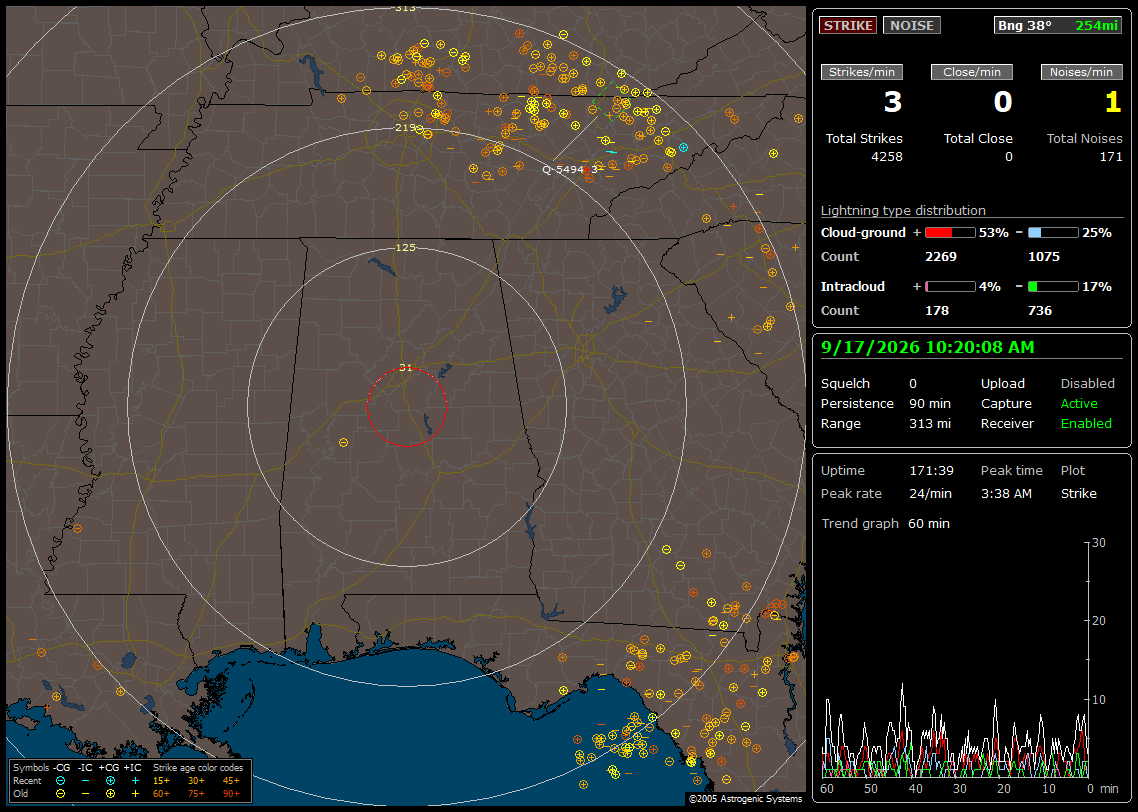Screen dimensions: 1138x812
Task: Toggle Receiver Enabled status
Action: [x=1086, y=424]
